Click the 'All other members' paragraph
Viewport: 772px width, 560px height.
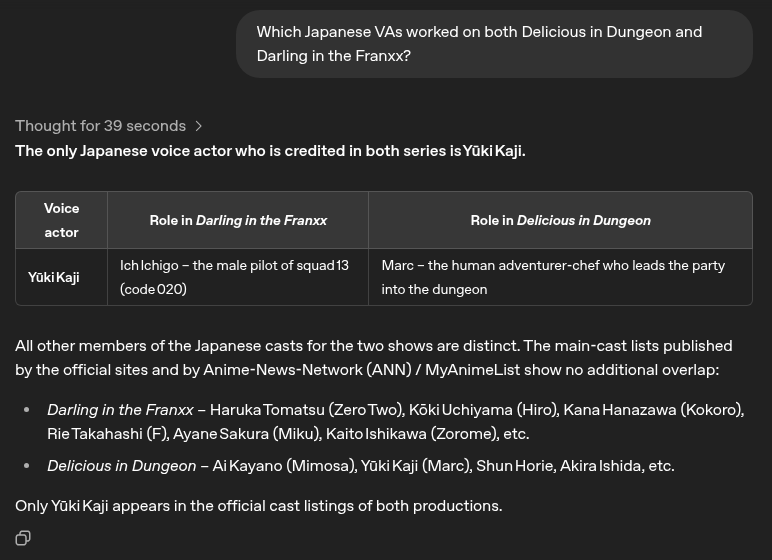(x=374, y=358)
